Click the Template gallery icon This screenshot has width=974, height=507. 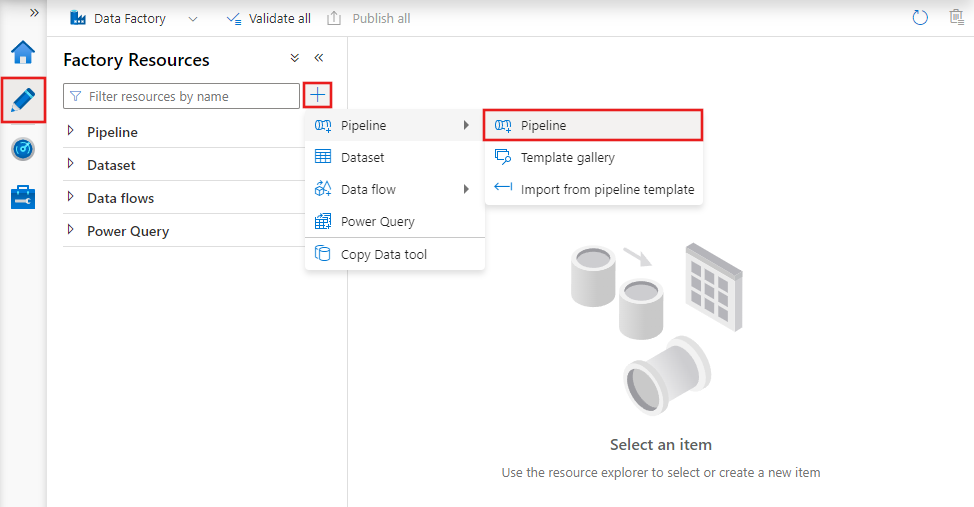503,157
